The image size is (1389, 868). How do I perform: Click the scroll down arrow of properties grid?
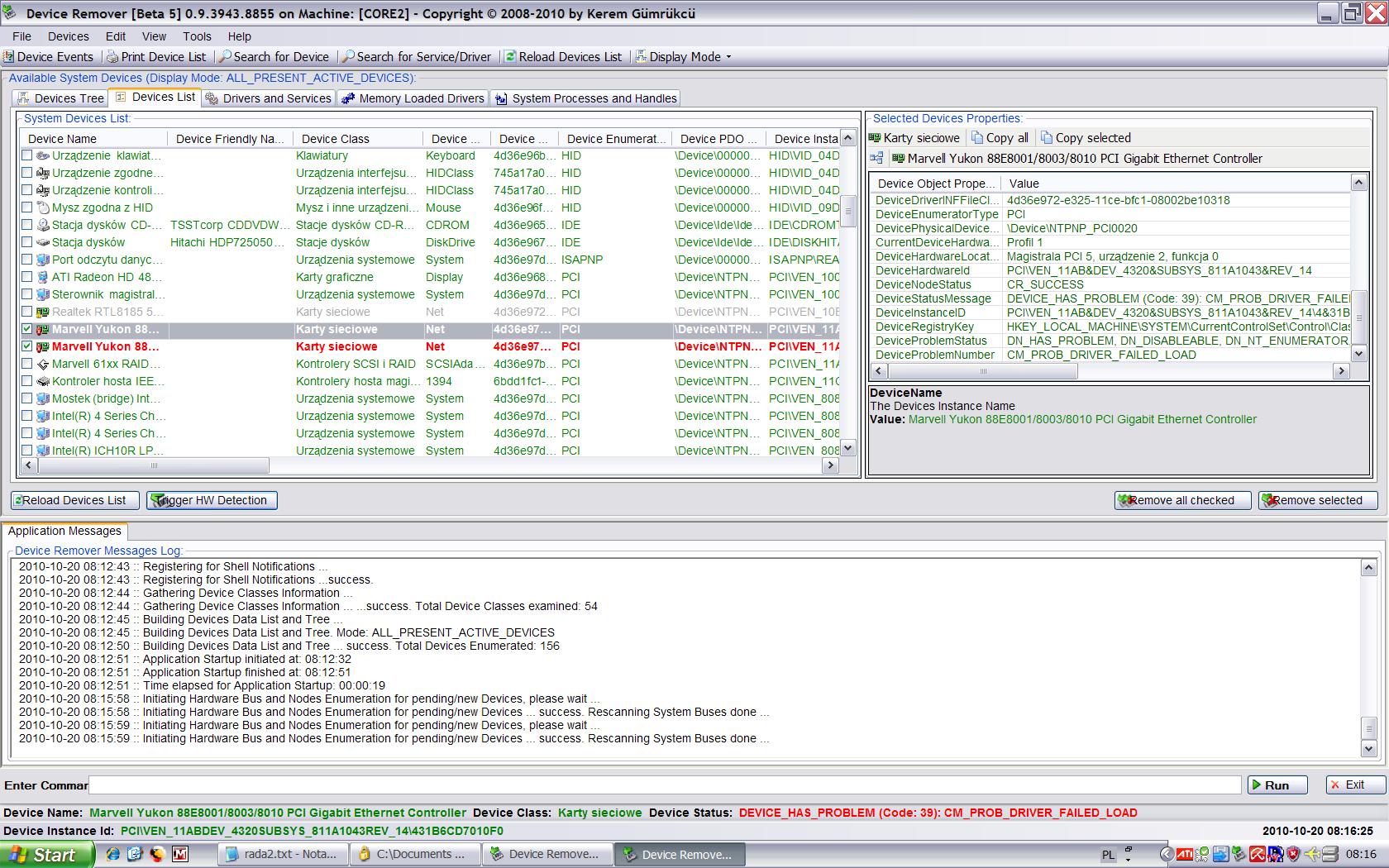click(1358, 354)
